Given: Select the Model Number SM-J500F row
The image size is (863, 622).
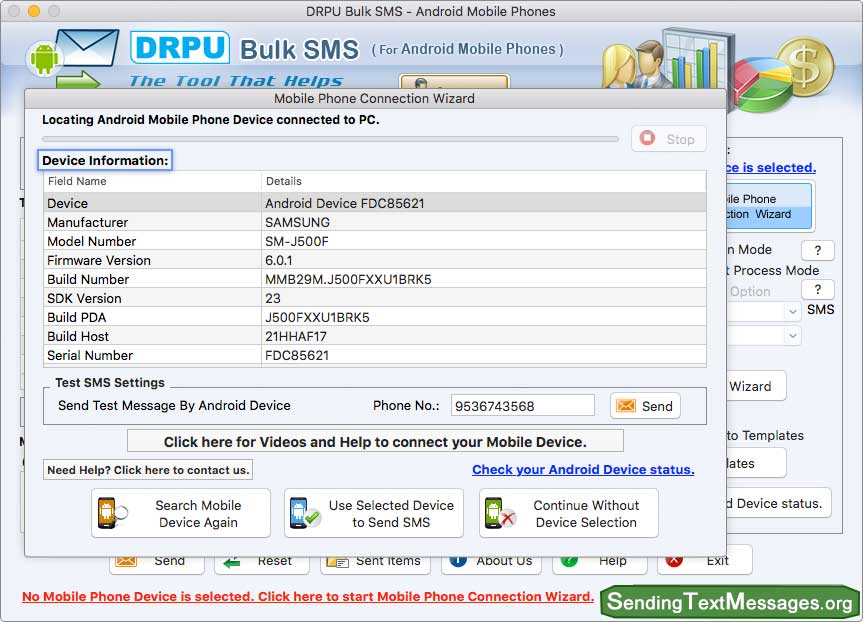Looking at the screenshot, I should (375, 241).
